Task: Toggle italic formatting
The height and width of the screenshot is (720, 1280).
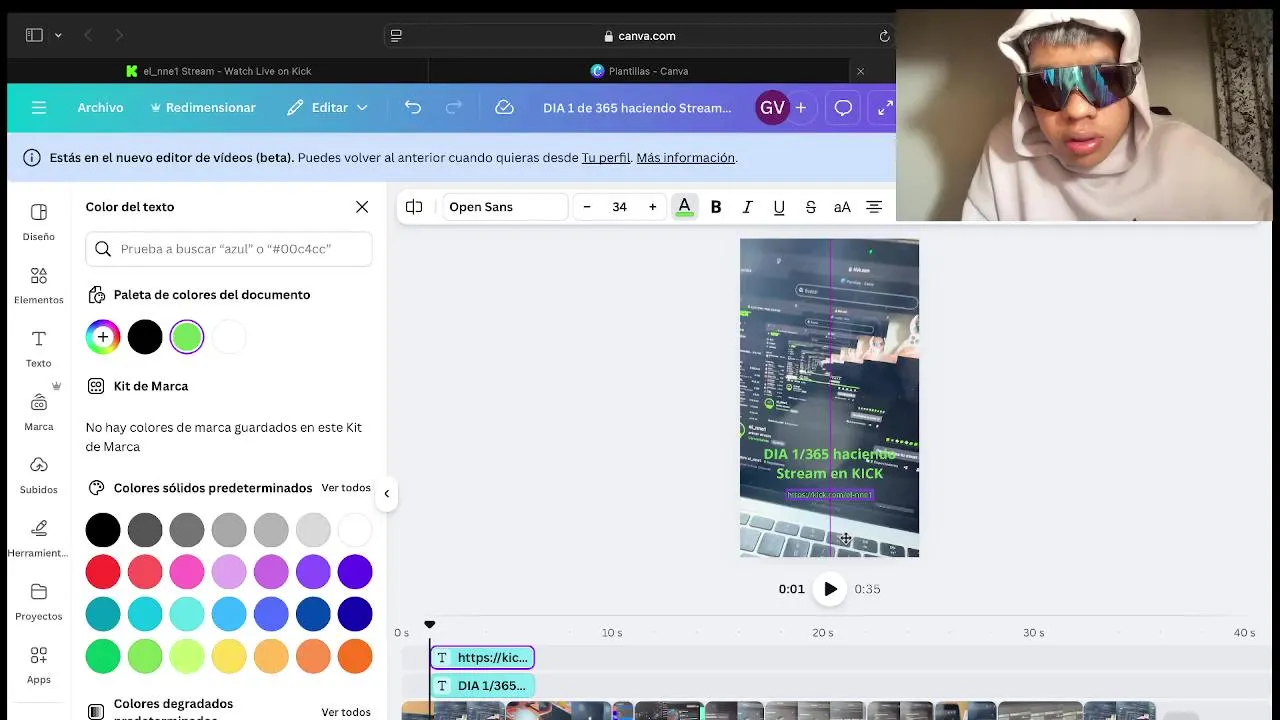Action: (x=747, y=207)
